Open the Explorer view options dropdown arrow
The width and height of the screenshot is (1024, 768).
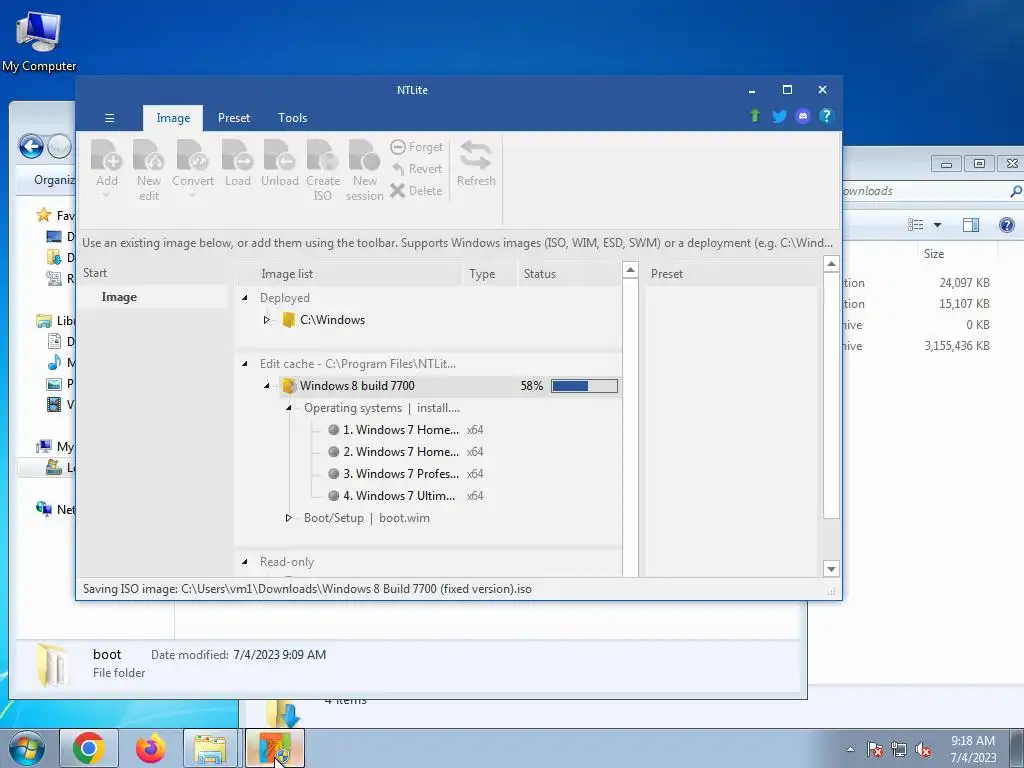point(938,225)
